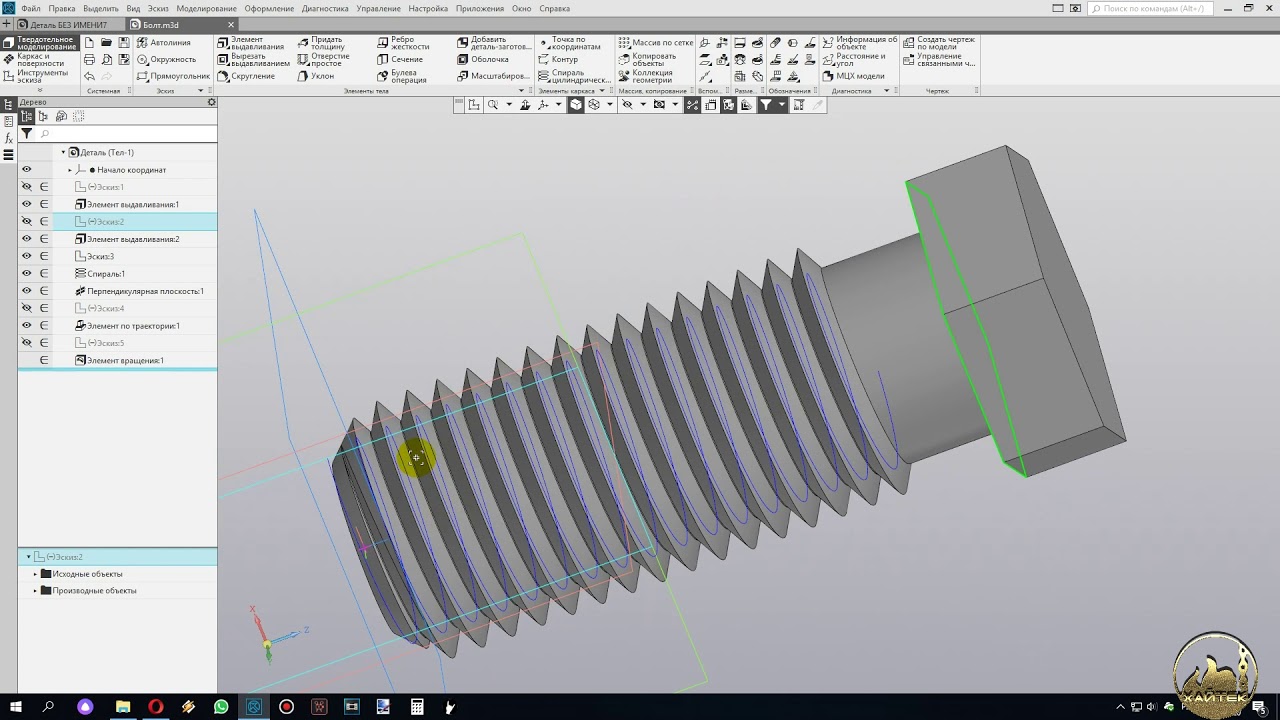1280x720 pixels.
Task: Open Calculator from the taskbar
Action: click(417, 707)
